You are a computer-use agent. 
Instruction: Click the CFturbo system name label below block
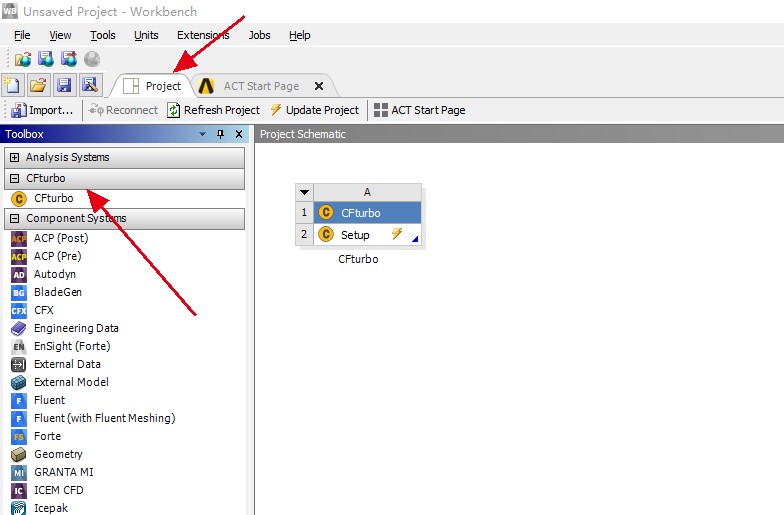click(358, 259)
